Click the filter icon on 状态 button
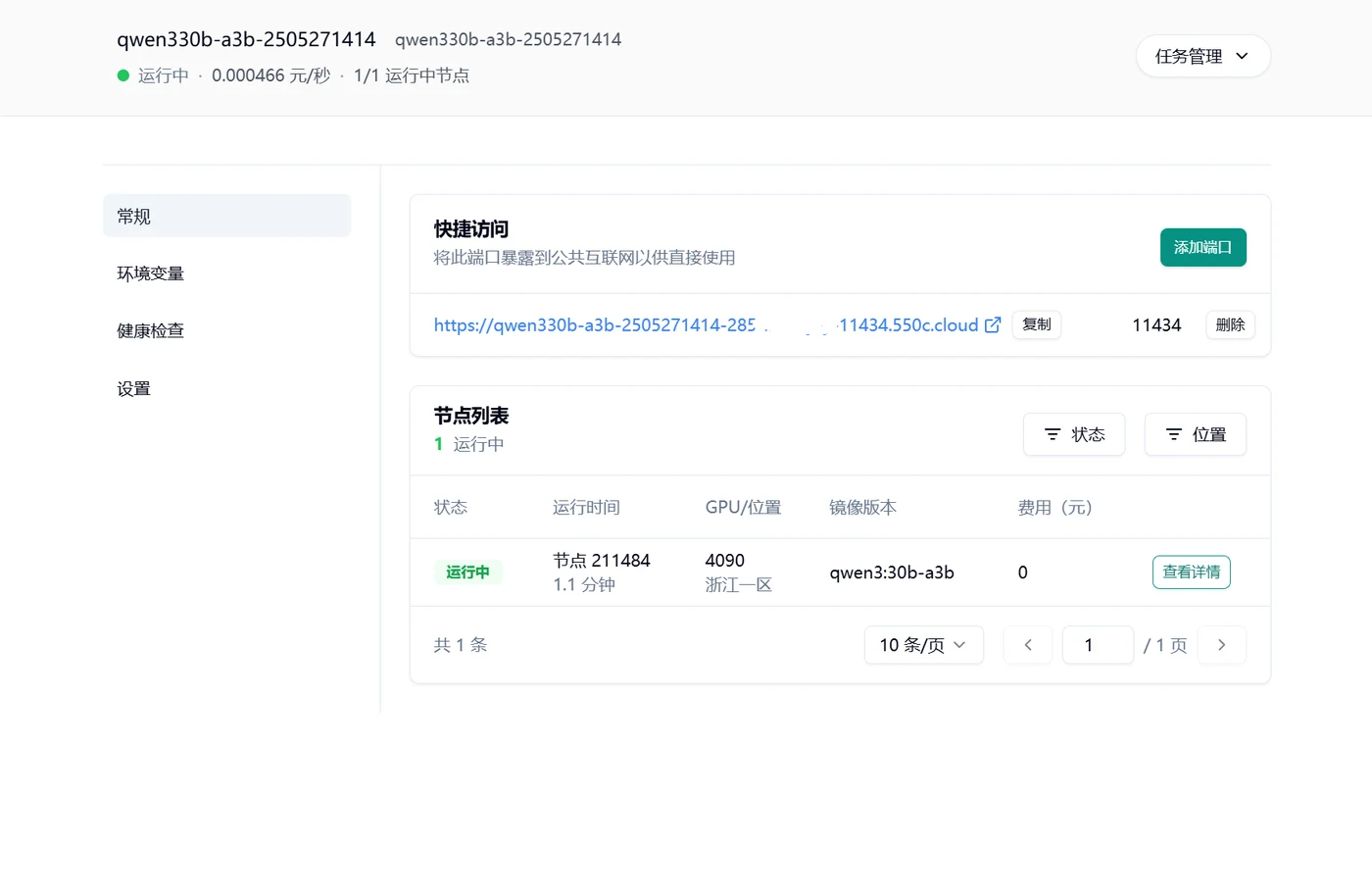This screenshot has height=893, width=1372. [1053, 434]
